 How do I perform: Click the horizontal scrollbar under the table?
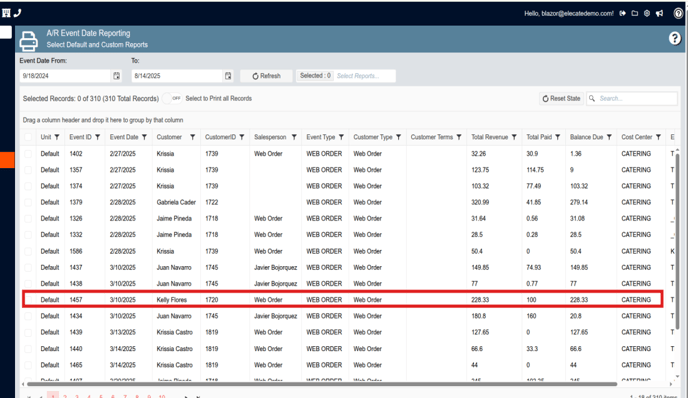(322, 384)
